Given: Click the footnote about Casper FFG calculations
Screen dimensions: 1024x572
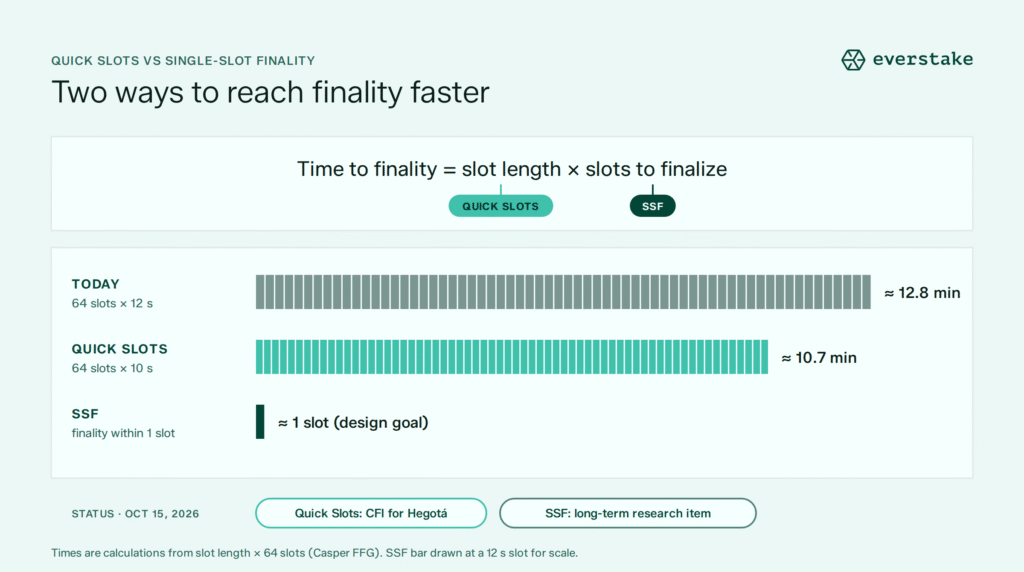Looking at the screenshot, I should pyautogui.click(x=315, y=553).
